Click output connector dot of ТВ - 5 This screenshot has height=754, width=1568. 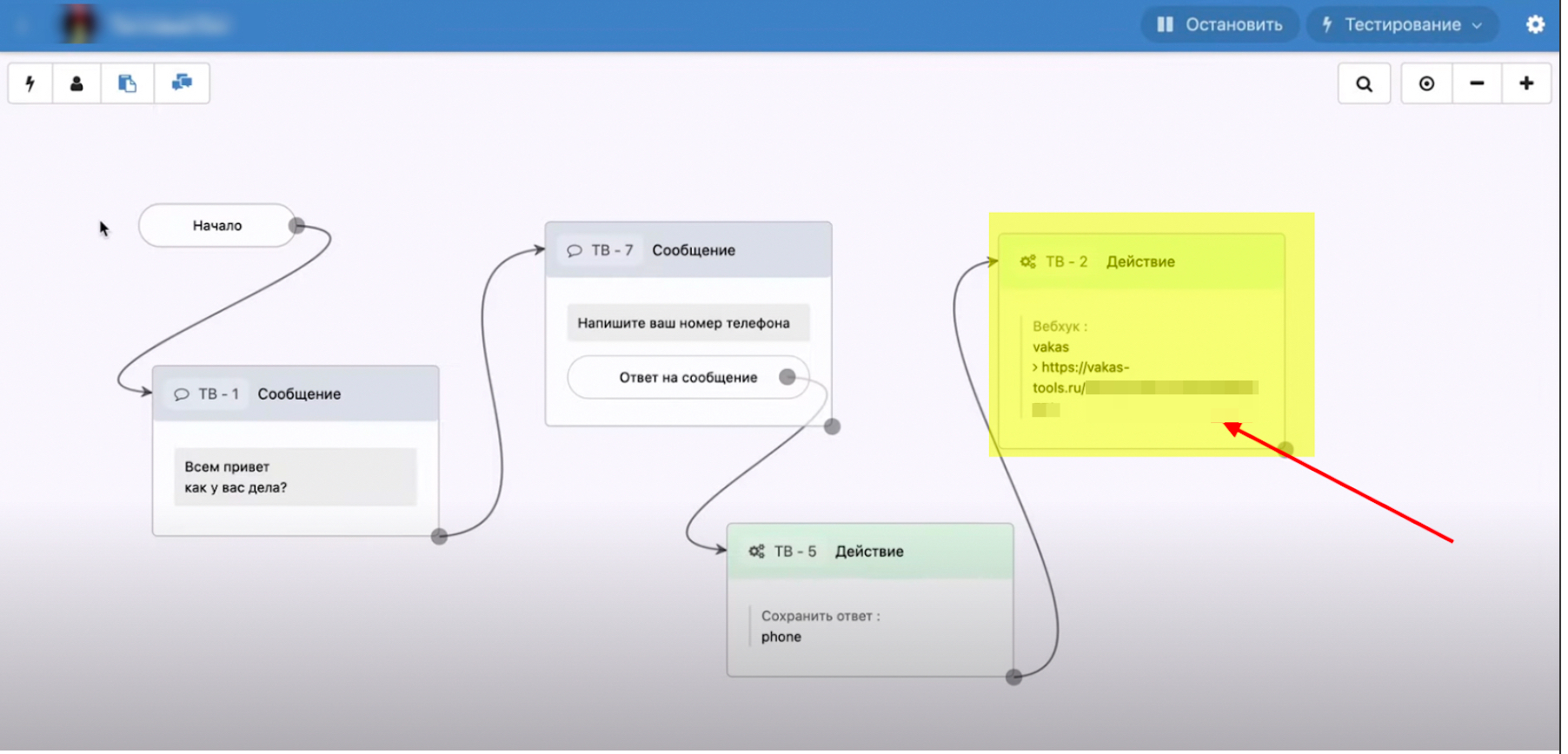click(x=1013, y=678)
